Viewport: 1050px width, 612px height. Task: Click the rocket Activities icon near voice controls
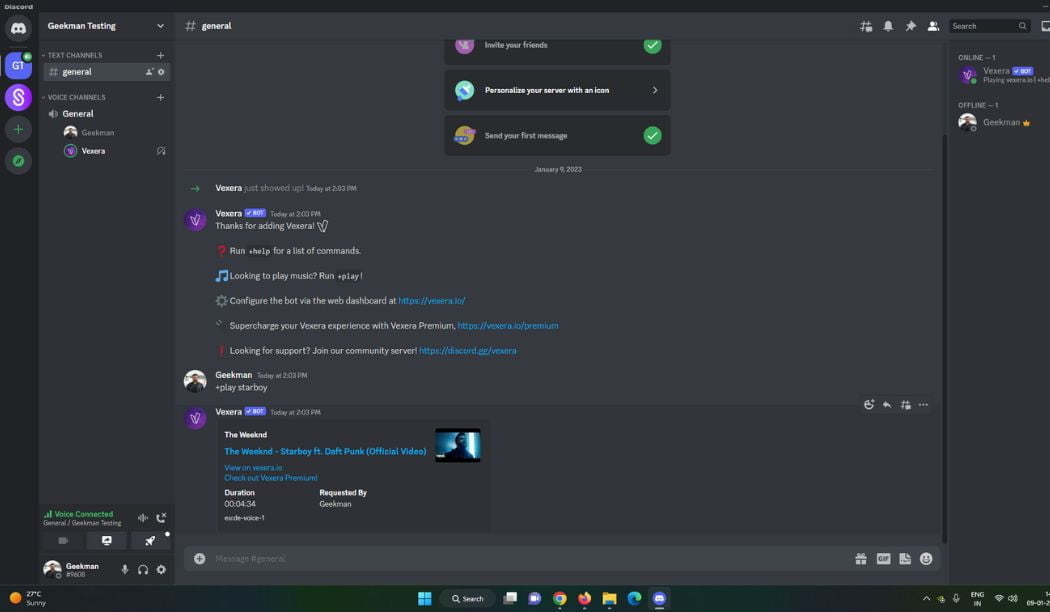click(150, 540)
